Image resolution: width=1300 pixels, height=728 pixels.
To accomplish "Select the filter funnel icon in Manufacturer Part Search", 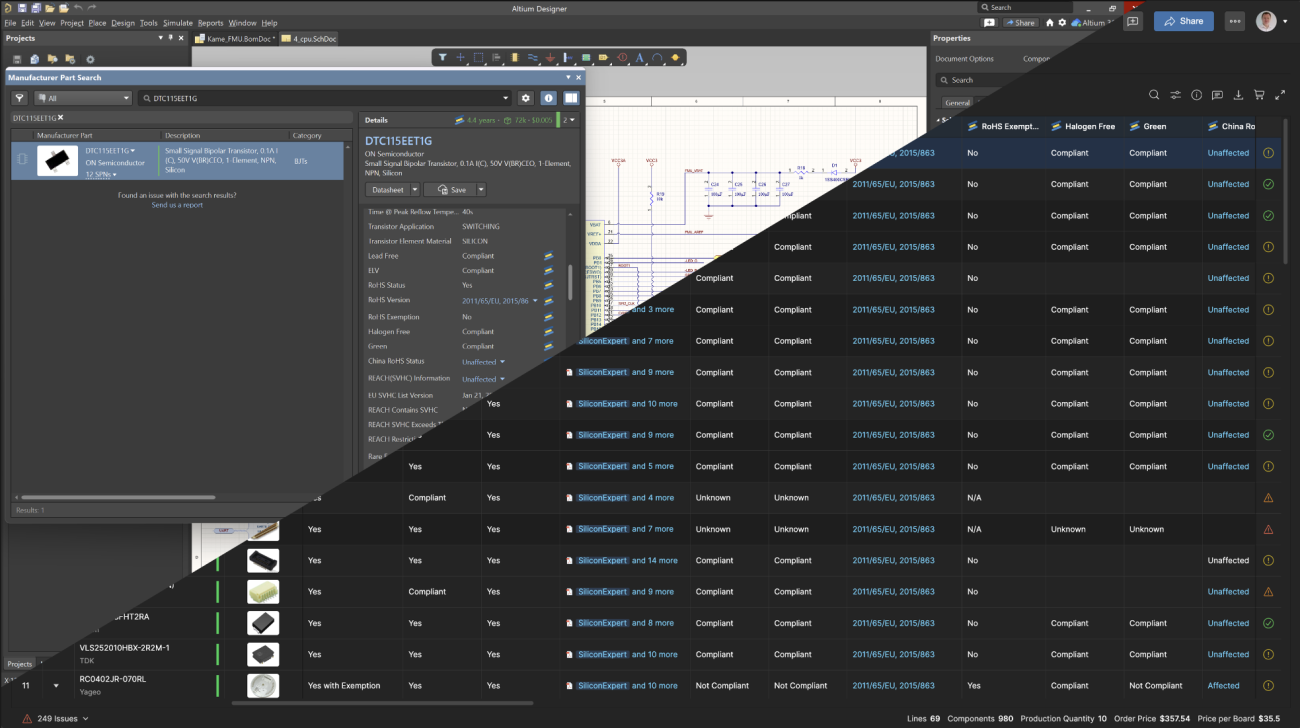I will (18, 98).
